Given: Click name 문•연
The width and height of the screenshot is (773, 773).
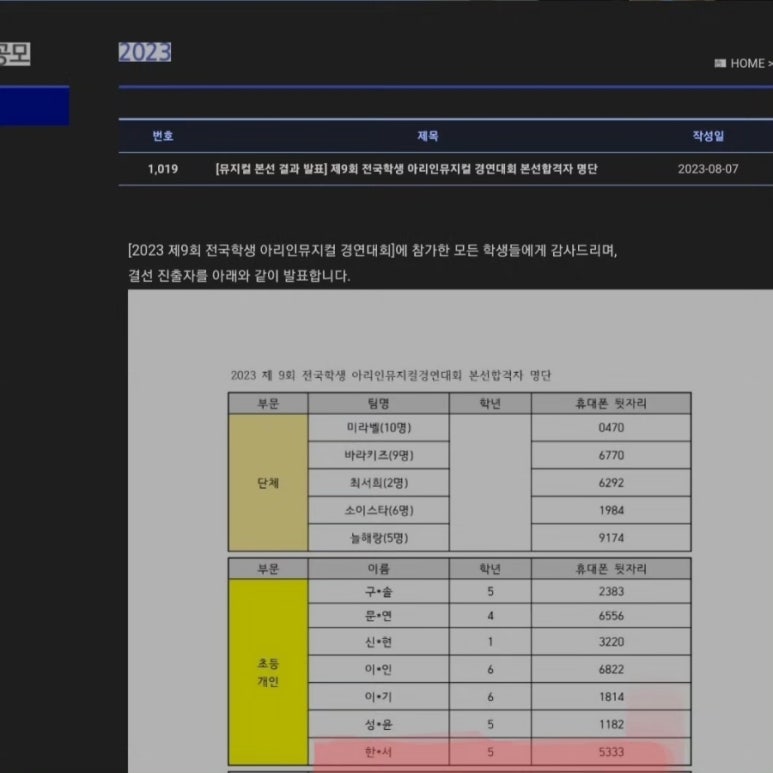Looking at the screenshot, I should 379,616.
